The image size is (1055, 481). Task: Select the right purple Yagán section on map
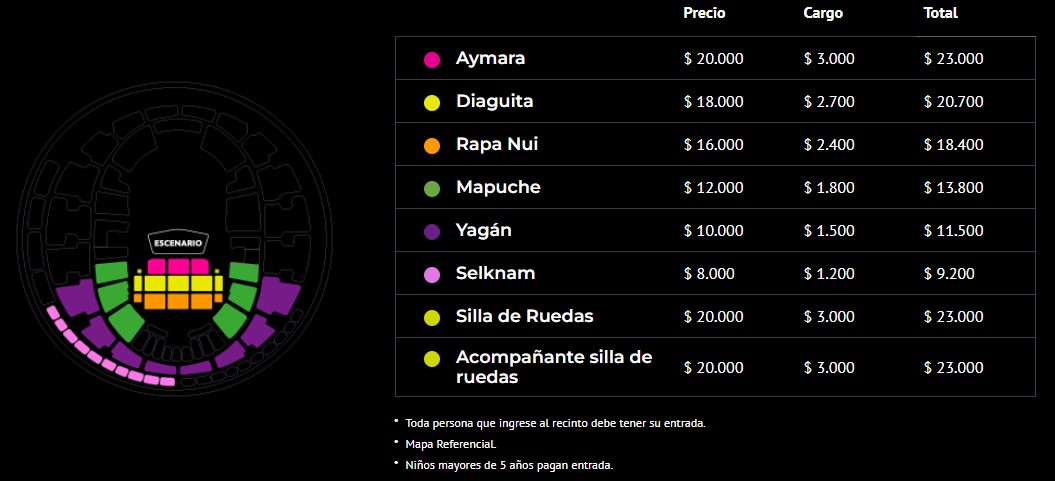tap(269, 316)
